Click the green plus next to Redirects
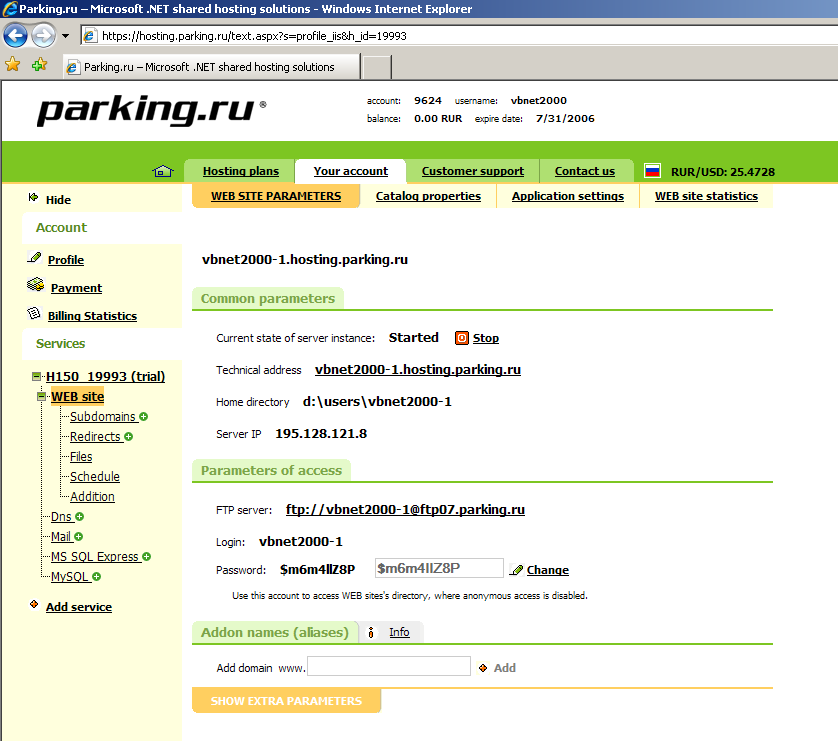 129,436
